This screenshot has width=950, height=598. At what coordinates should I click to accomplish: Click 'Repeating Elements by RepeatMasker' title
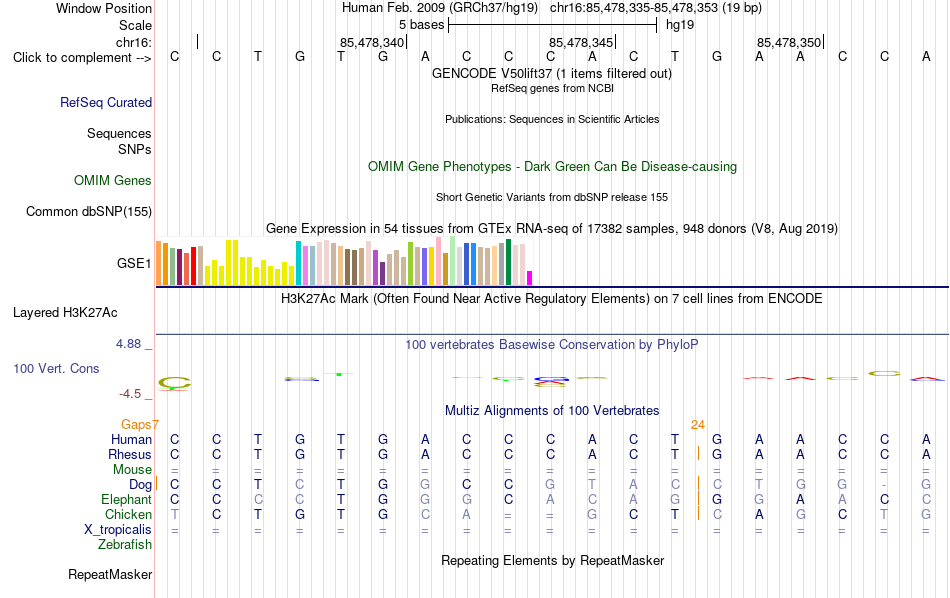[553, 561]
